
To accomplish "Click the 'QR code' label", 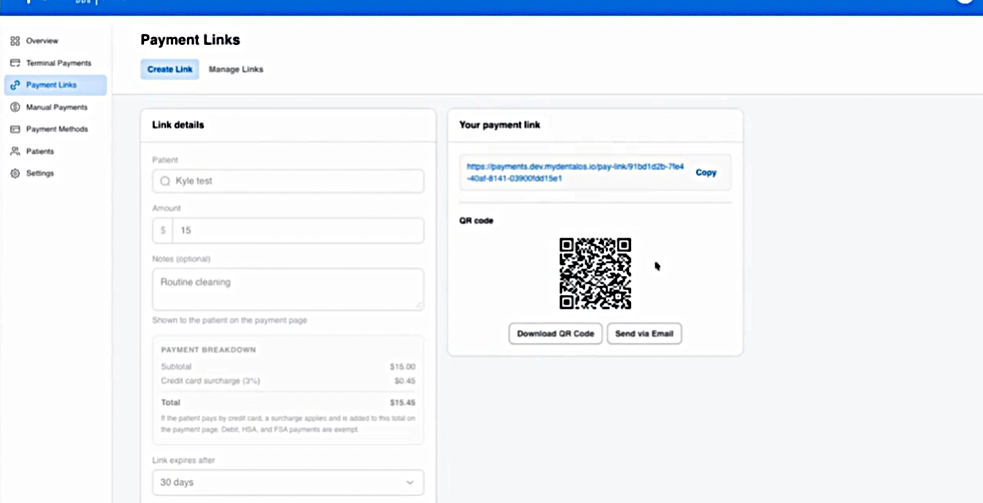I will [x=476, y=221].
